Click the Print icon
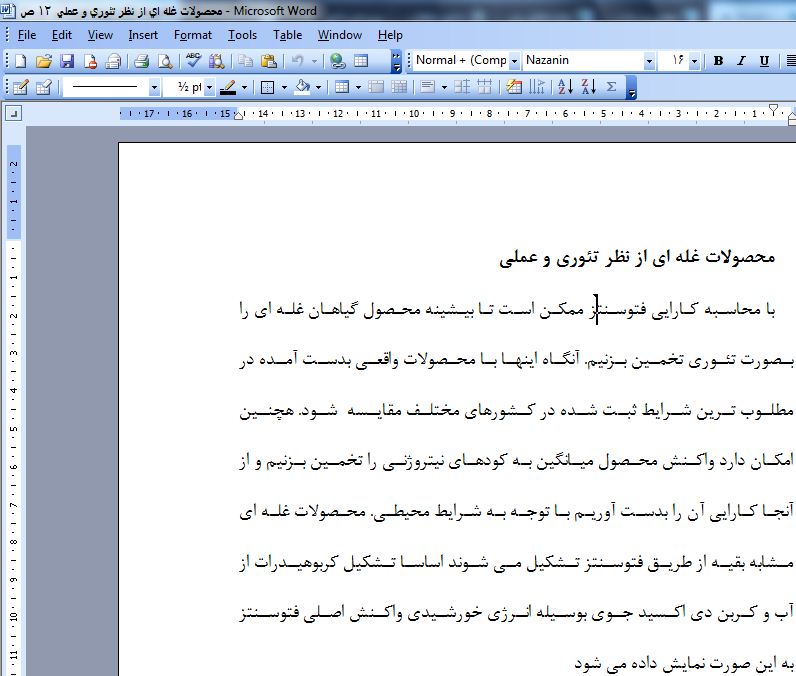This screenshot has width=796, height=676. pyautogui.click(x=142, y=61)
